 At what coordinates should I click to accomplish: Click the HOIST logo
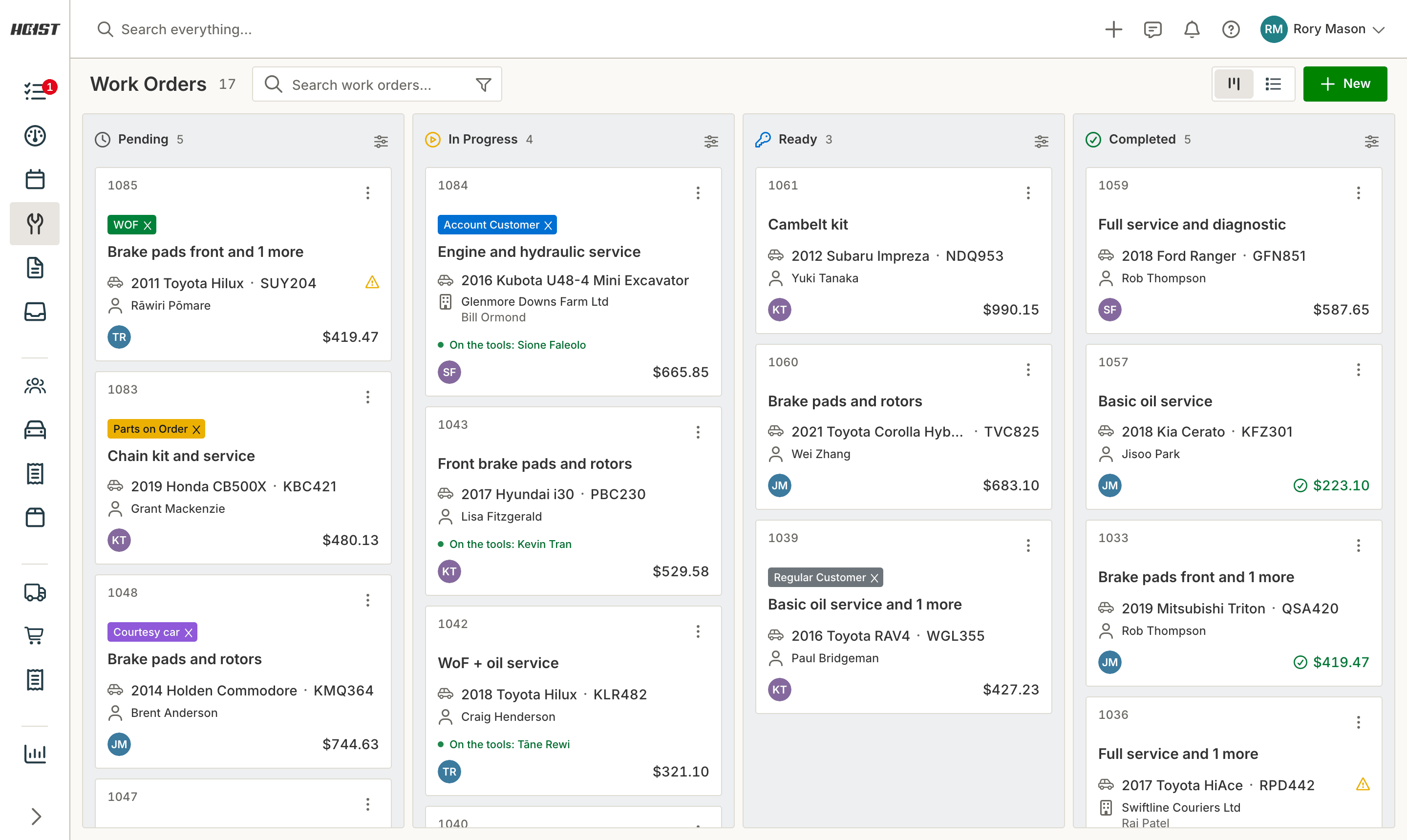(35, 29)
